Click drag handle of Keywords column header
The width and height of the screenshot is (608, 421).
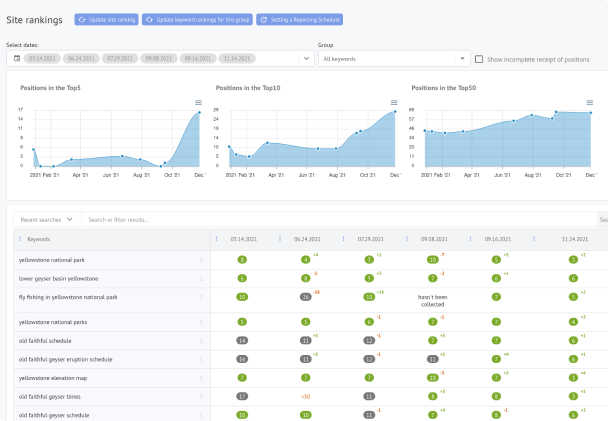pyautogui.click(x=20, y=239)
